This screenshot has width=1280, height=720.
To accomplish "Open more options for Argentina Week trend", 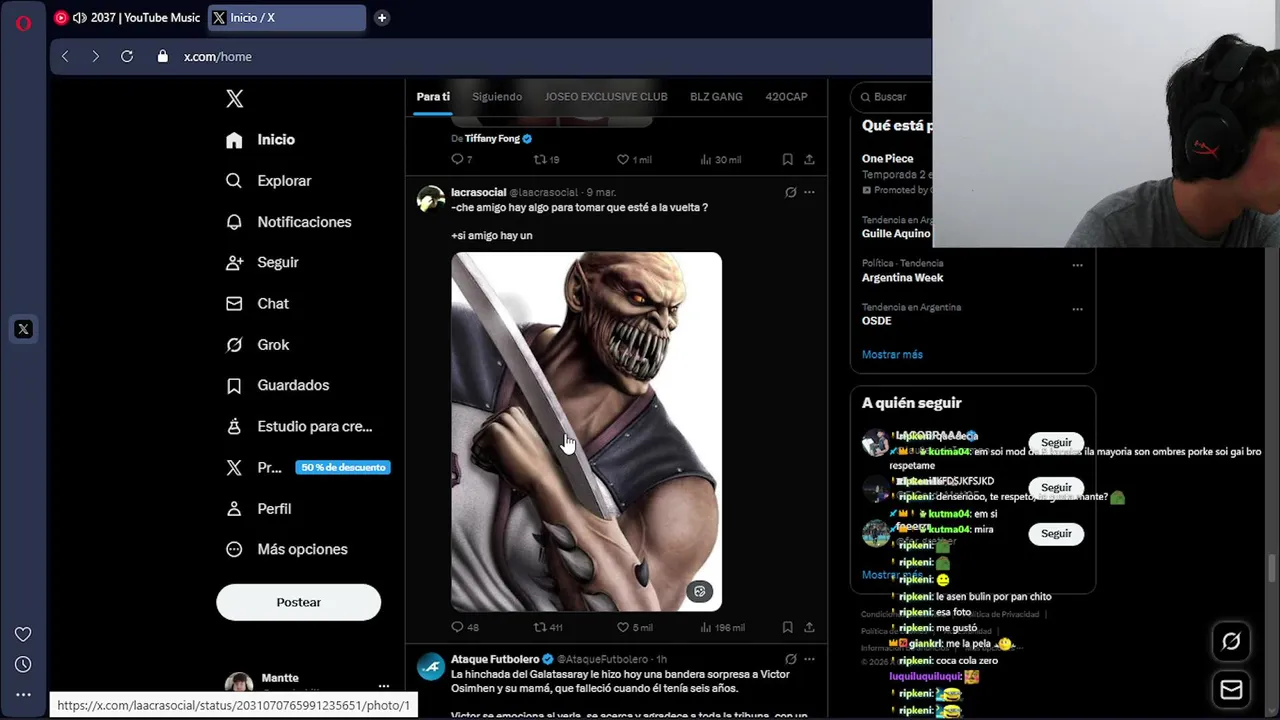I will coord(1077,265).
